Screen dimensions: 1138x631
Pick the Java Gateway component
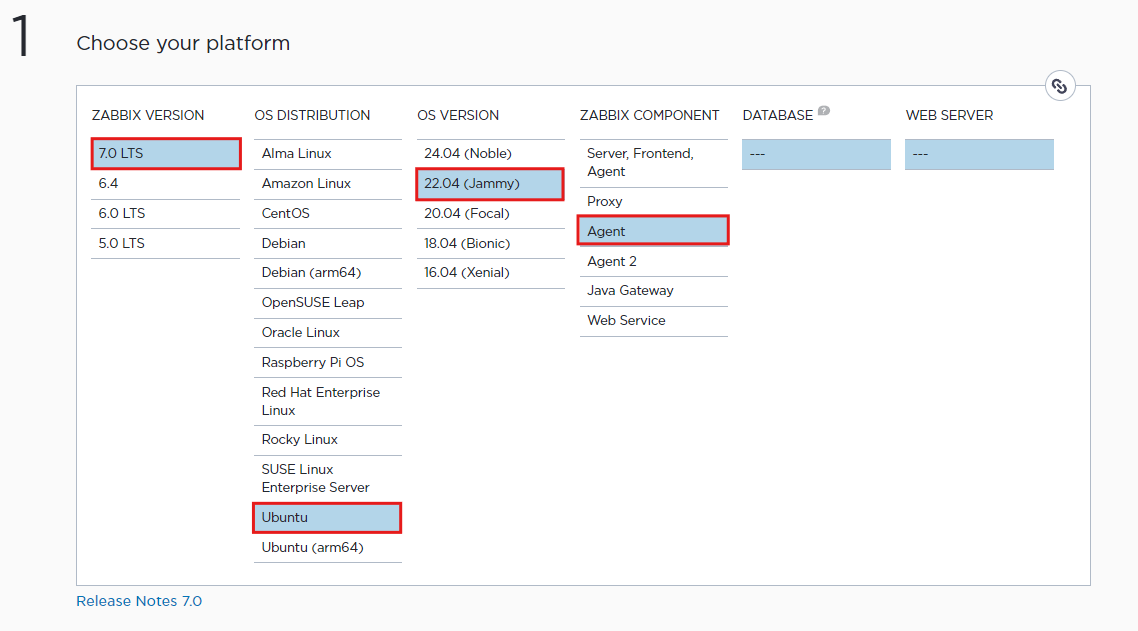coord(654,291)
